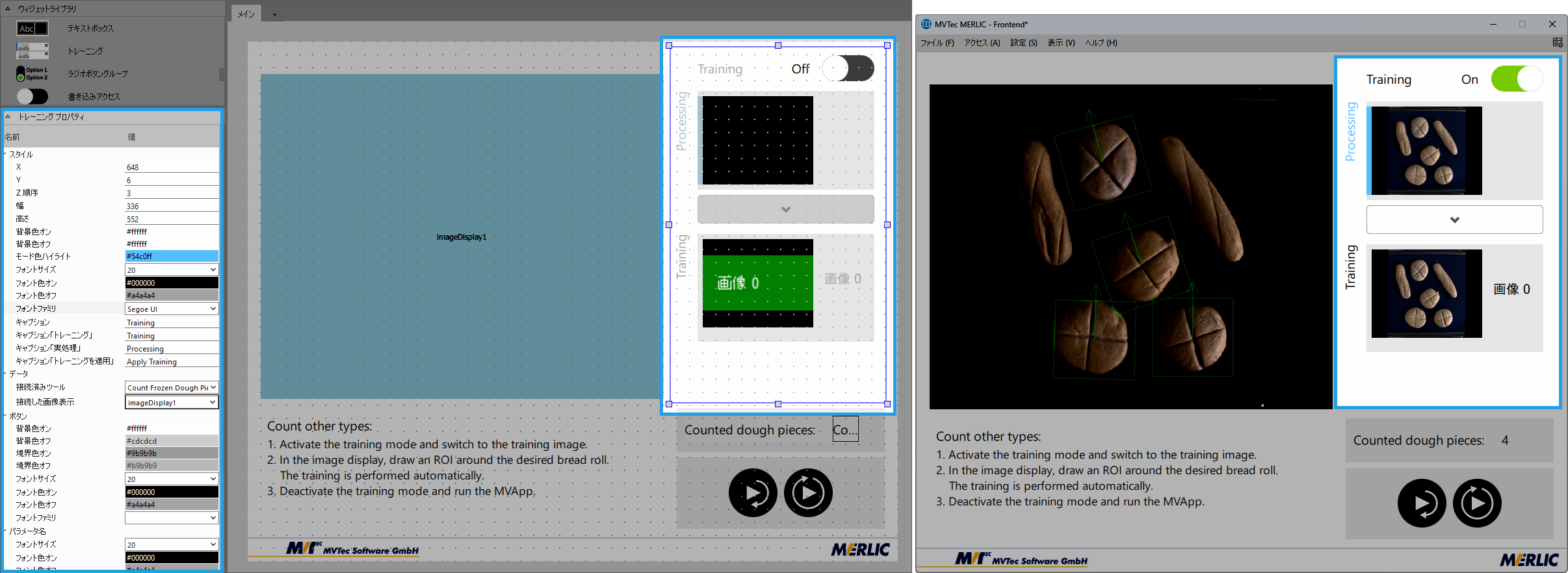The image size is (1568, 573).
Task: Open the 接続済みツール dropdown
Action: [172, 388]
